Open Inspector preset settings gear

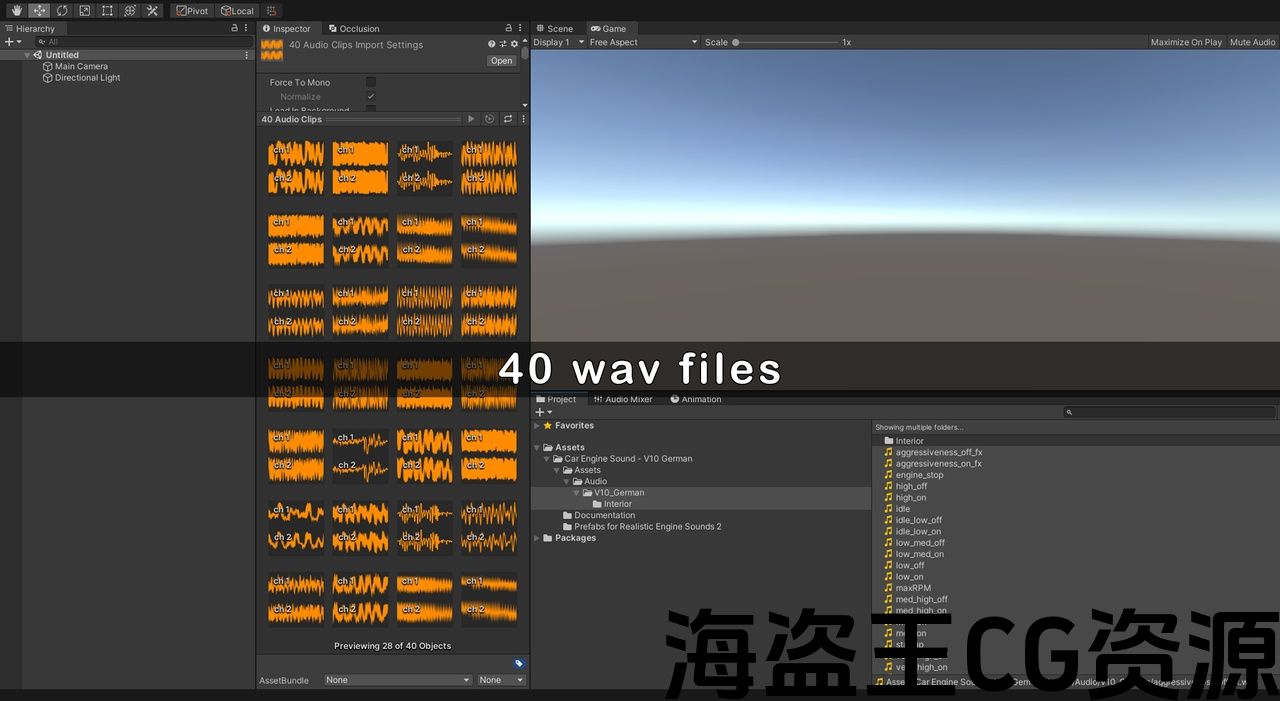click(x=514, y=44)
